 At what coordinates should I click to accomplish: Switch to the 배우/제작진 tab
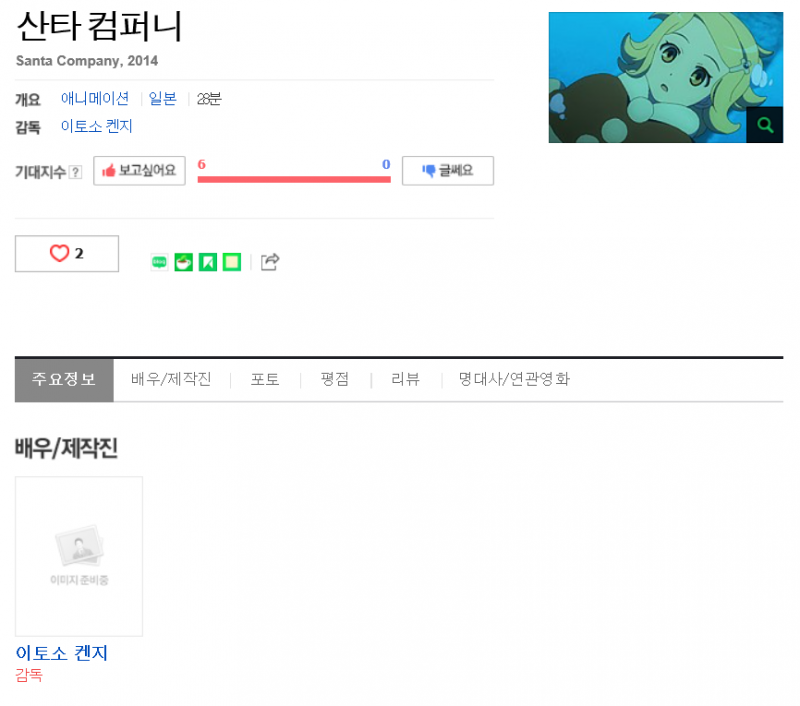coord(171,380)
